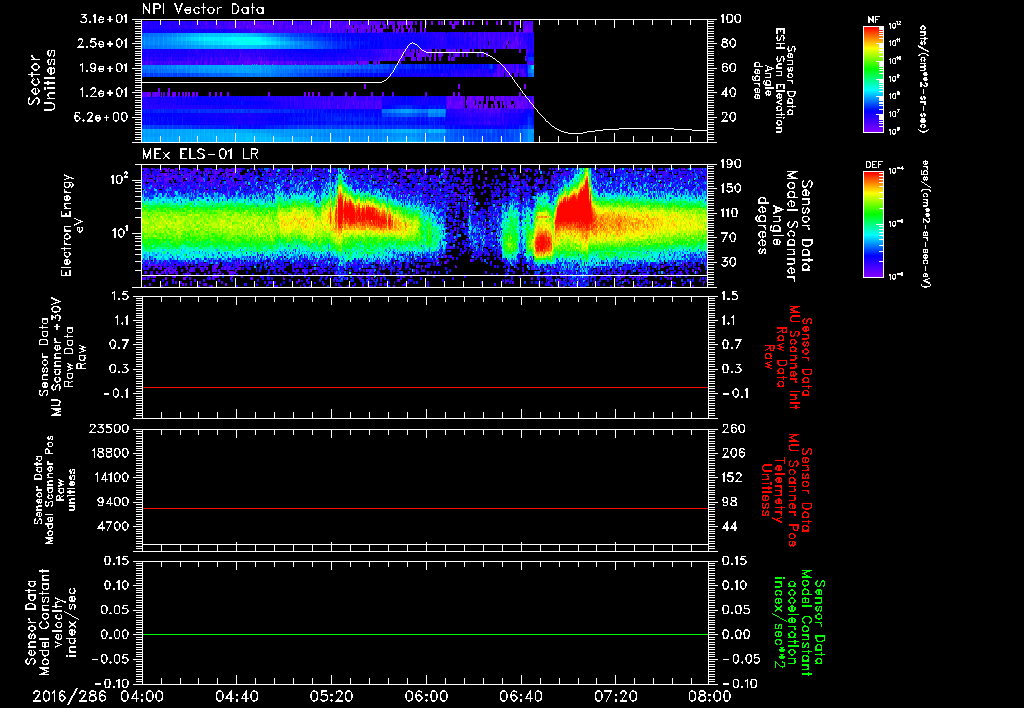1024x708 pixels.
Task: Click the '04:00' time tick label
Action: tap(142, 696)
